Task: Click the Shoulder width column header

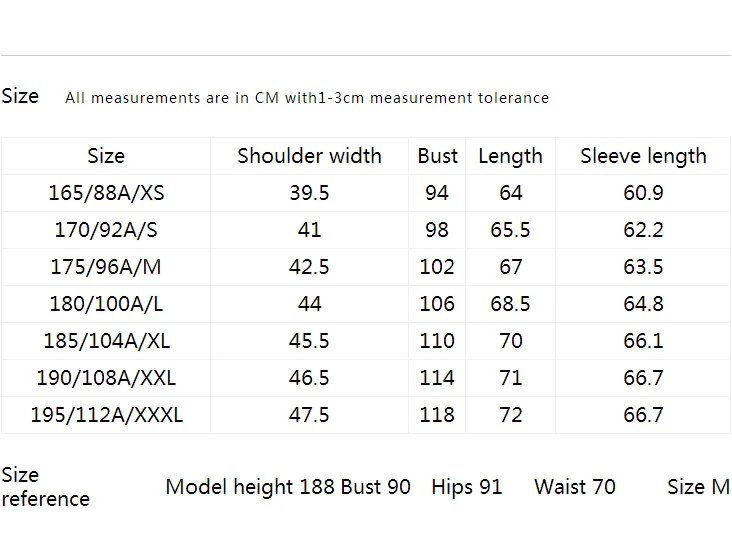Action: tap(309, 156)
